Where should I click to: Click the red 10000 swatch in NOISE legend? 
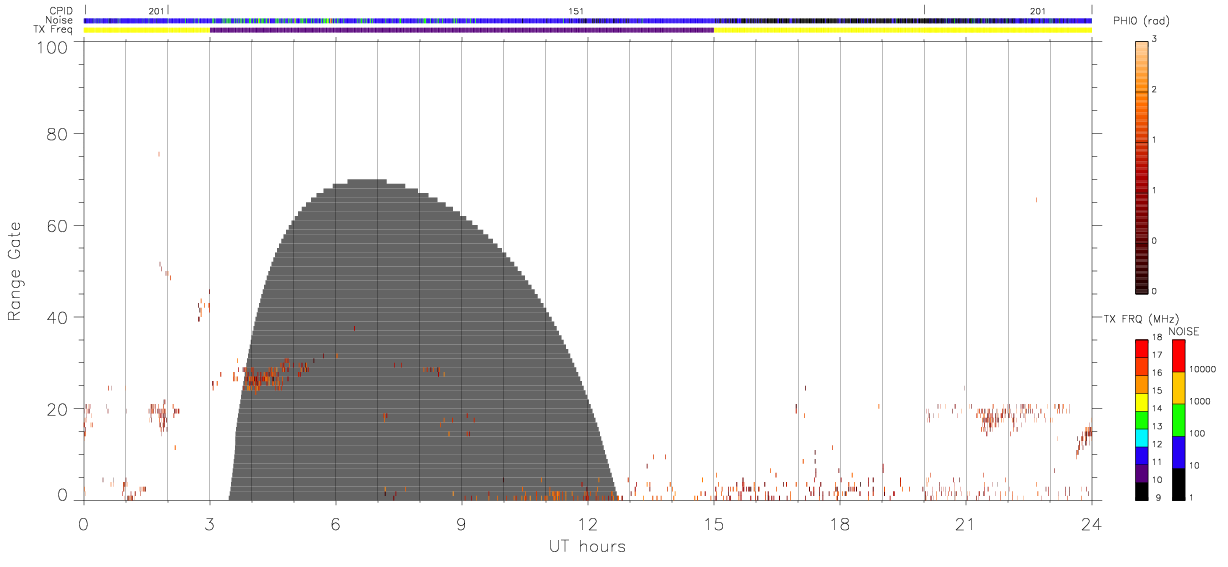coord(1178,356)
